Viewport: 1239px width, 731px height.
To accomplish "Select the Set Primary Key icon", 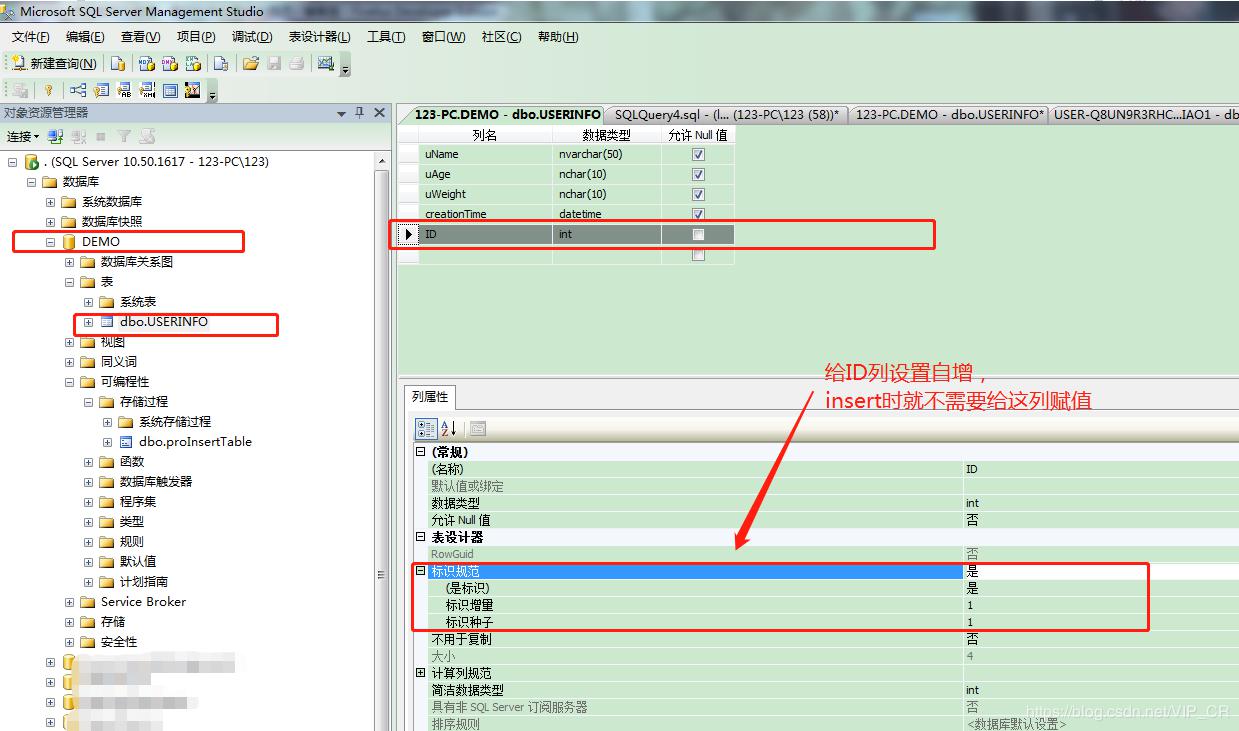I will coord(47,89).
